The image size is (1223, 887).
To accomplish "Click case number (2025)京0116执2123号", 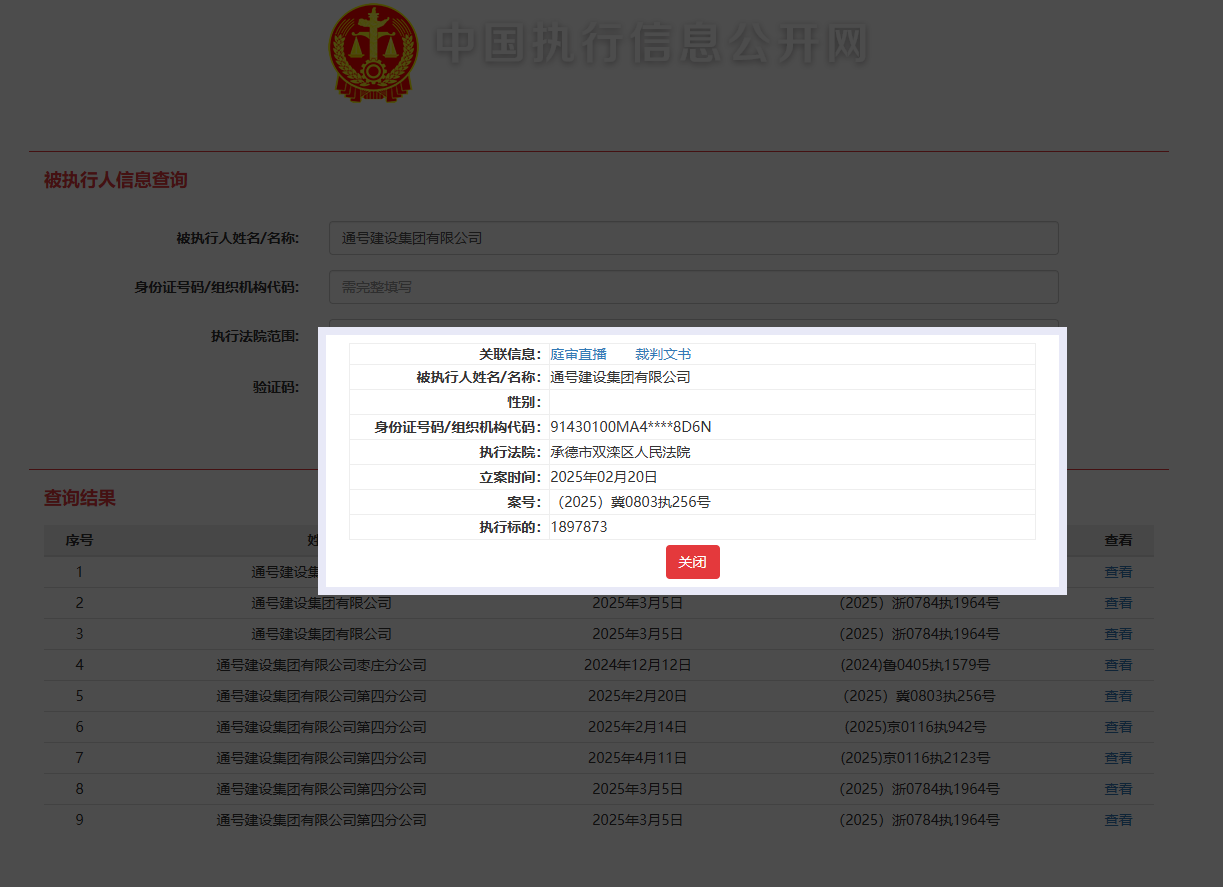I will [x=916, y=758].
